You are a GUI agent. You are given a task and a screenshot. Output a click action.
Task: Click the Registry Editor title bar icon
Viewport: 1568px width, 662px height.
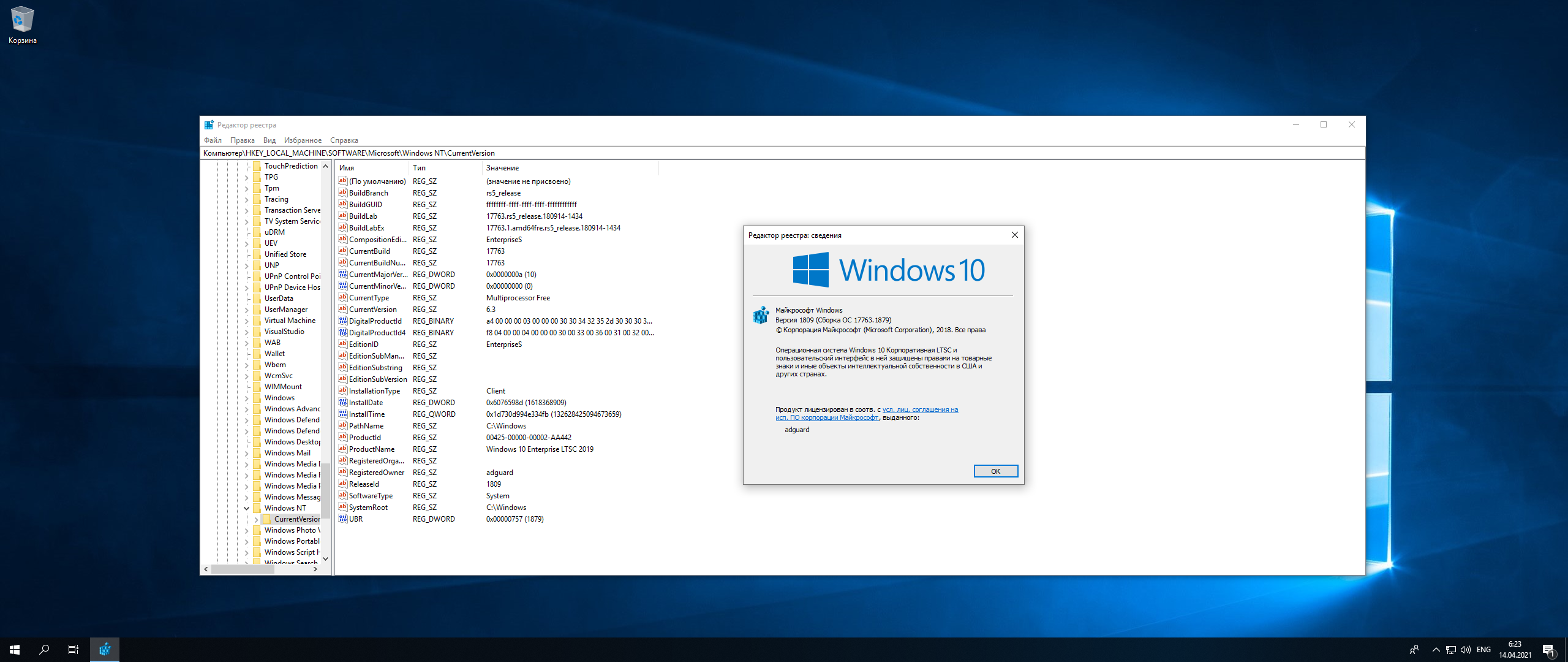[209, 125]
